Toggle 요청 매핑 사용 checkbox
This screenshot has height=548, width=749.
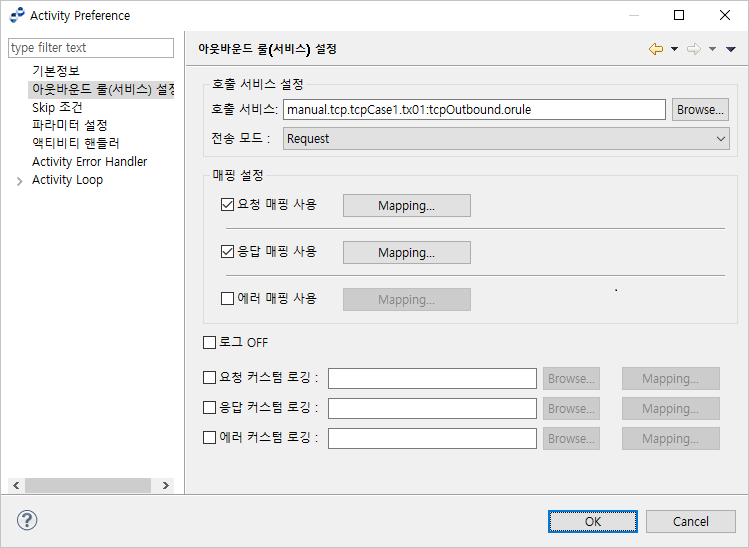[227, 205]
